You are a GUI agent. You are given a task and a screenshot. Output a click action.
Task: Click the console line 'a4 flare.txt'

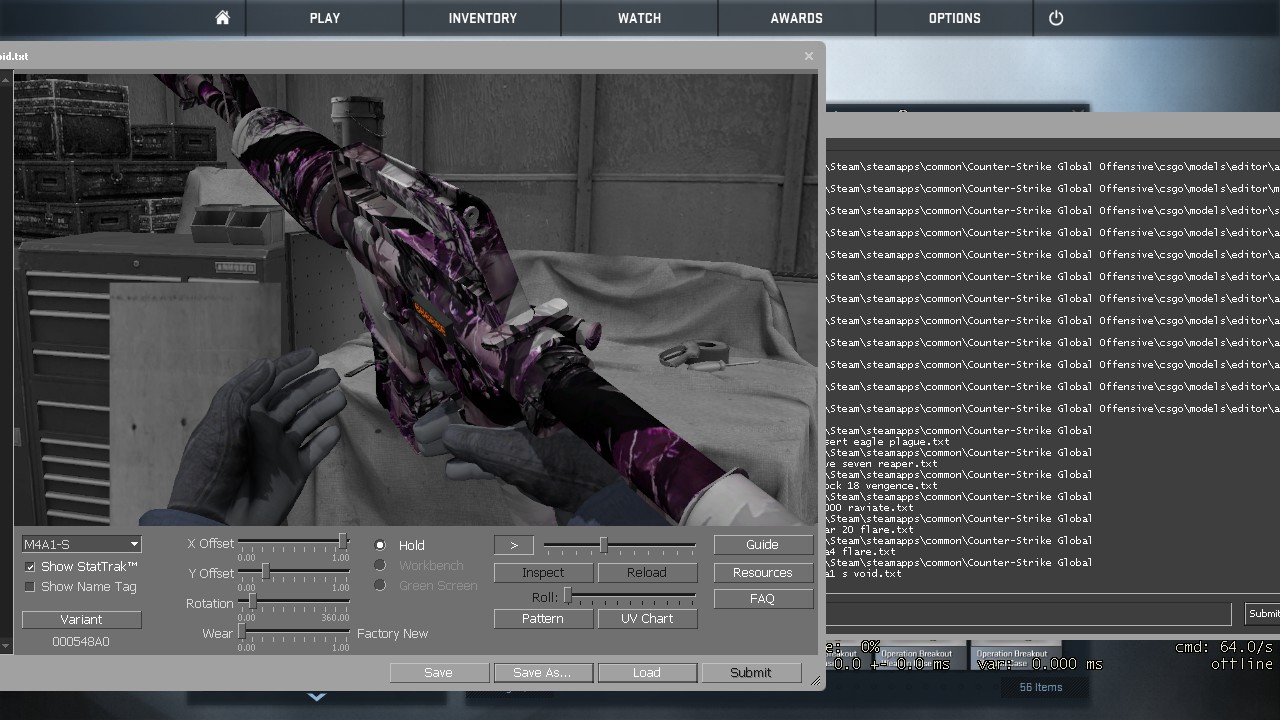pos(861,552)
